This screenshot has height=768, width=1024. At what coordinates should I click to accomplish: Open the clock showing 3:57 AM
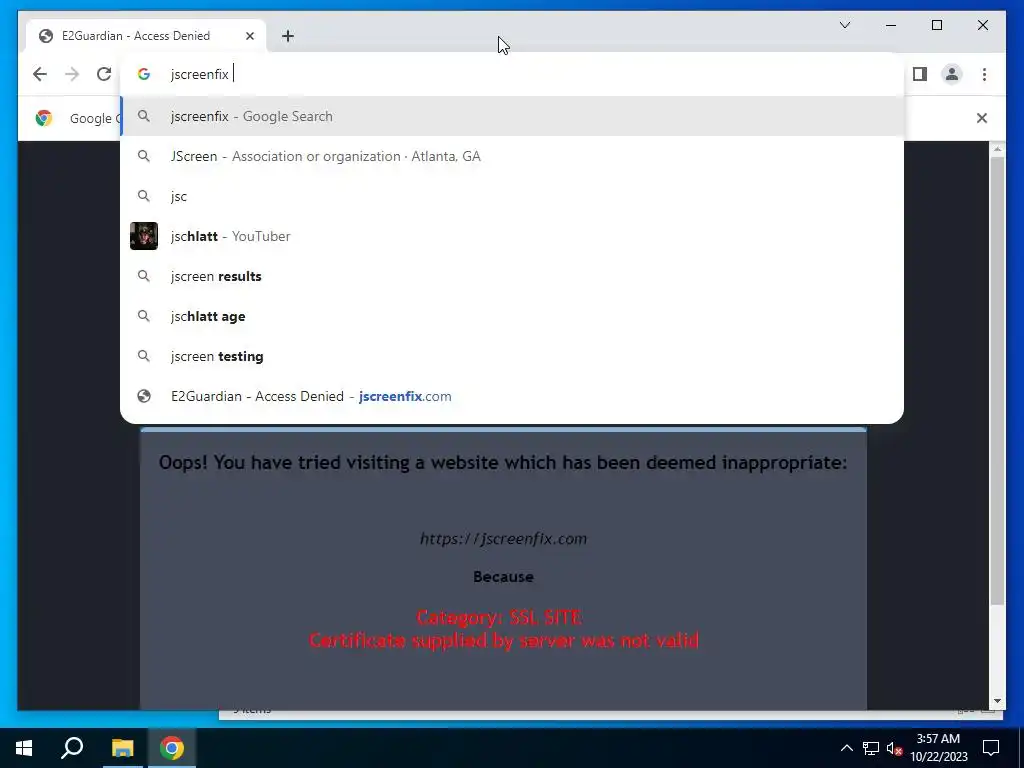pos(938,748)
